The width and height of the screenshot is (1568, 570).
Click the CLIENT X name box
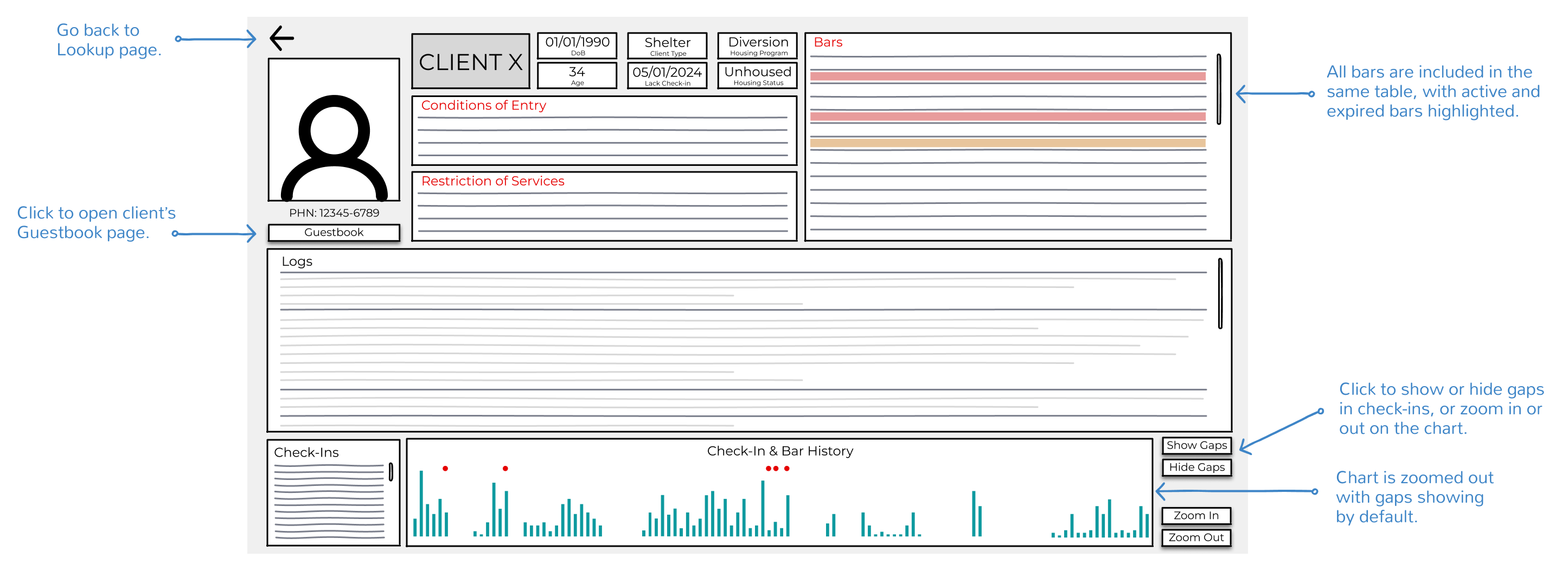(x=471, y=61)
